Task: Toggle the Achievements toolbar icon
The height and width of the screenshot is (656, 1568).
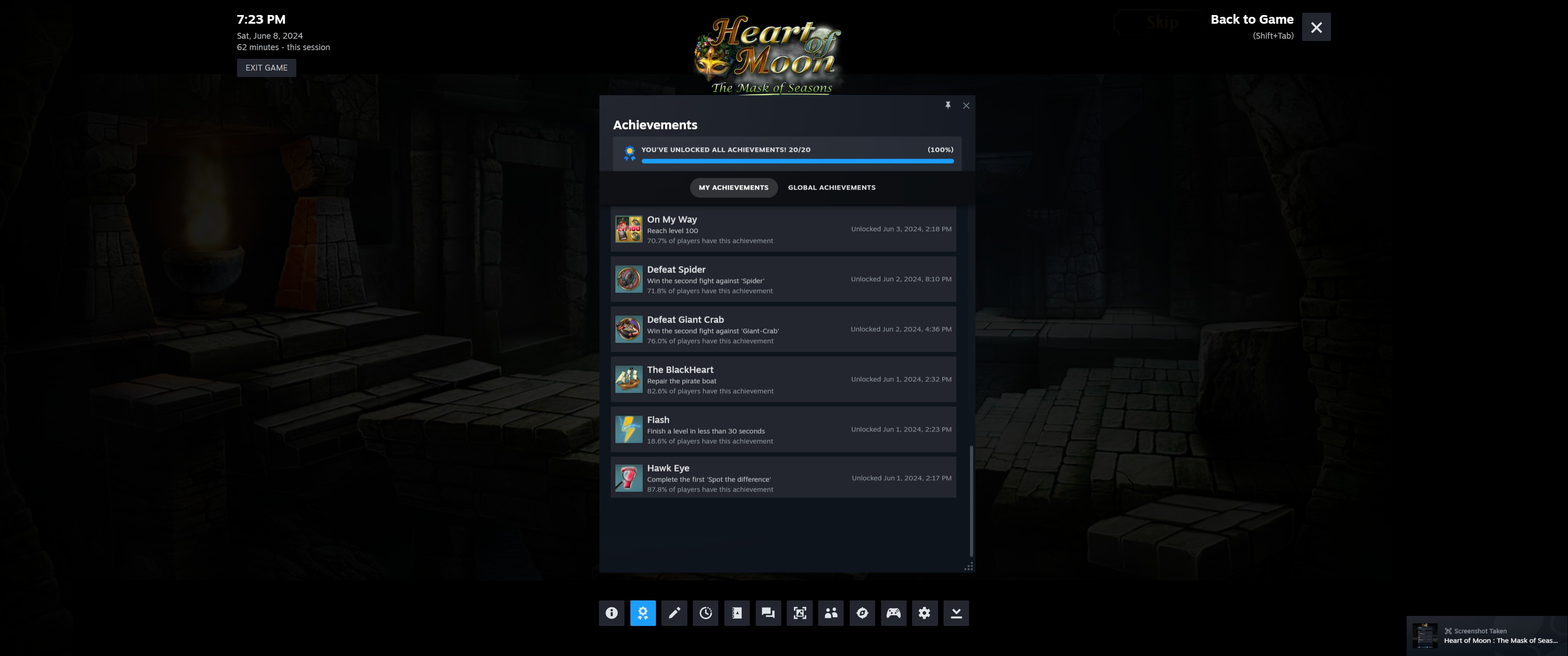Action: [x=643, y=613]
